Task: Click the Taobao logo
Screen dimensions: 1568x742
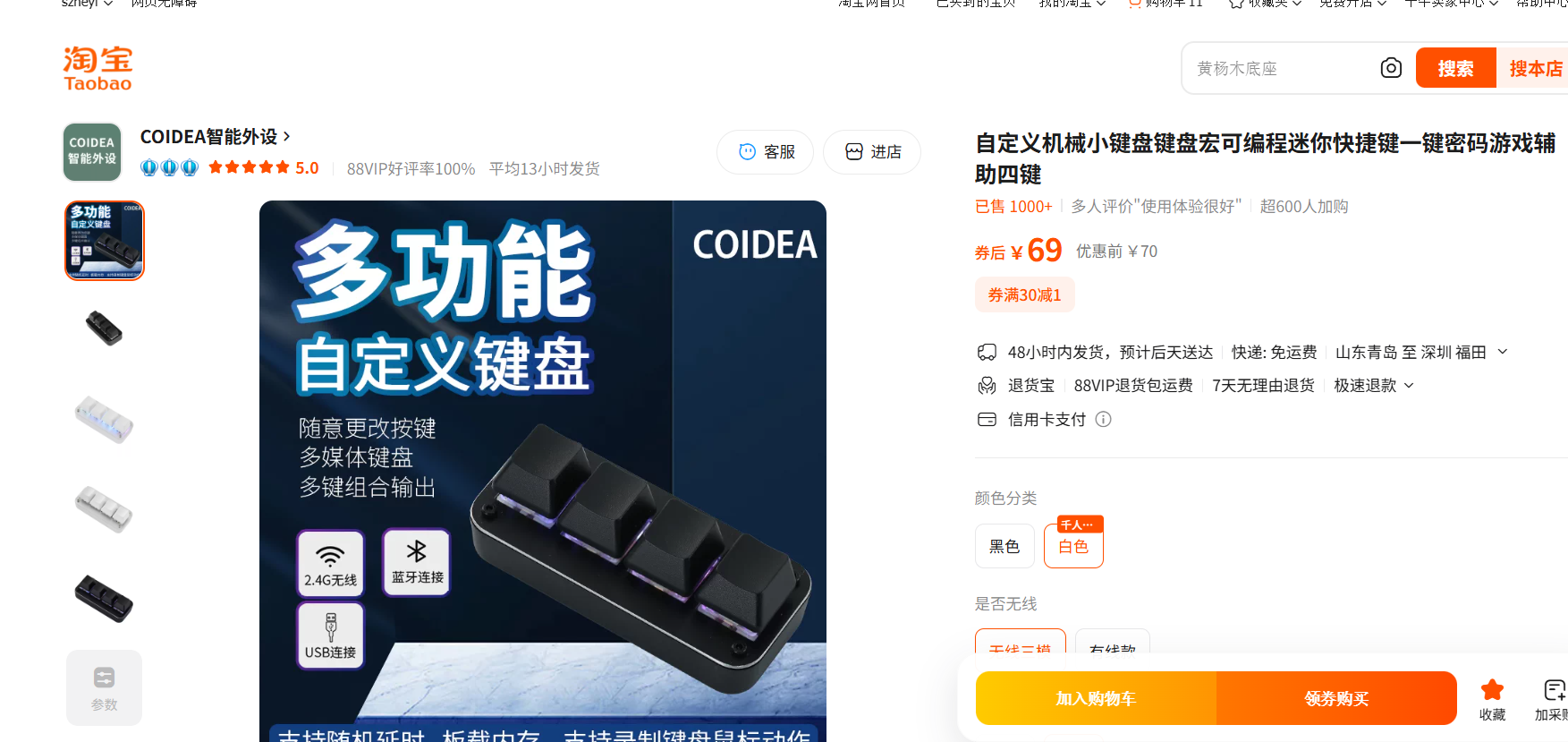Action: 97,69
